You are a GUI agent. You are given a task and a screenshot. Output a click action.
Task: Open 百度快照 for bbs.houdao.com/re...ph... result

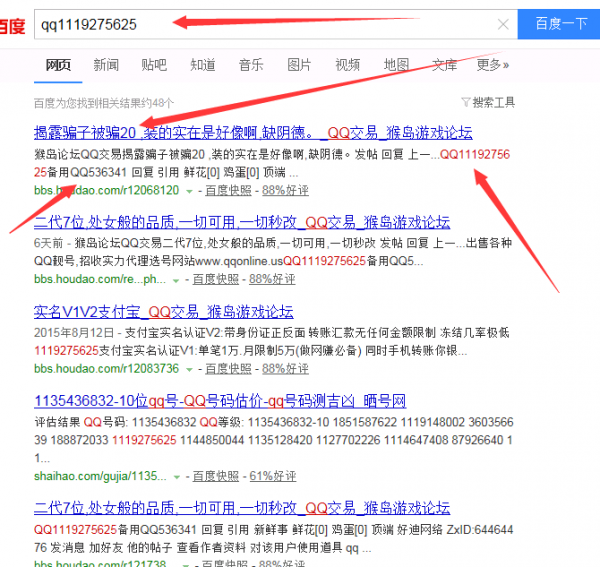point(216,280)
